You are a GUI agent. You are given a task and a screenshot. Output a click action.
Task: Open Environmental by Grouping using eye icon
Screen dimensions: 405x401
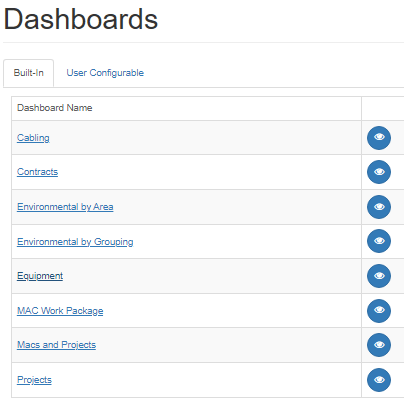point(379,241)
